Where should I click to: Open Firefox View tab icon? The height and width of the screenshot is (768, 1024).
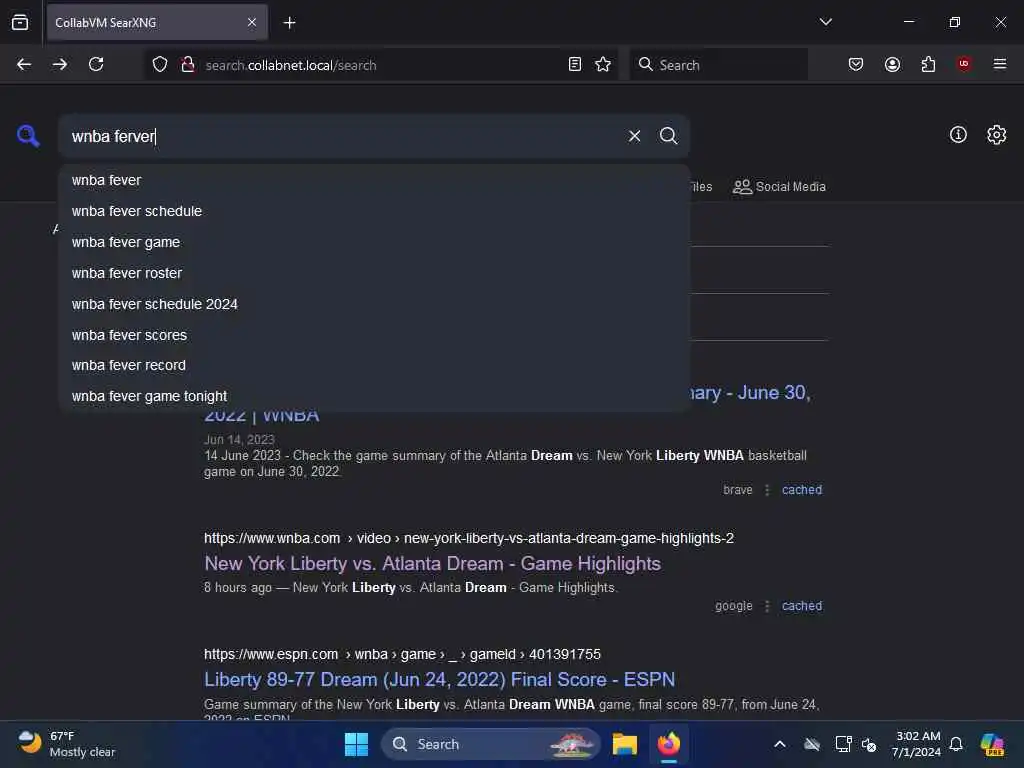point(20,22)
